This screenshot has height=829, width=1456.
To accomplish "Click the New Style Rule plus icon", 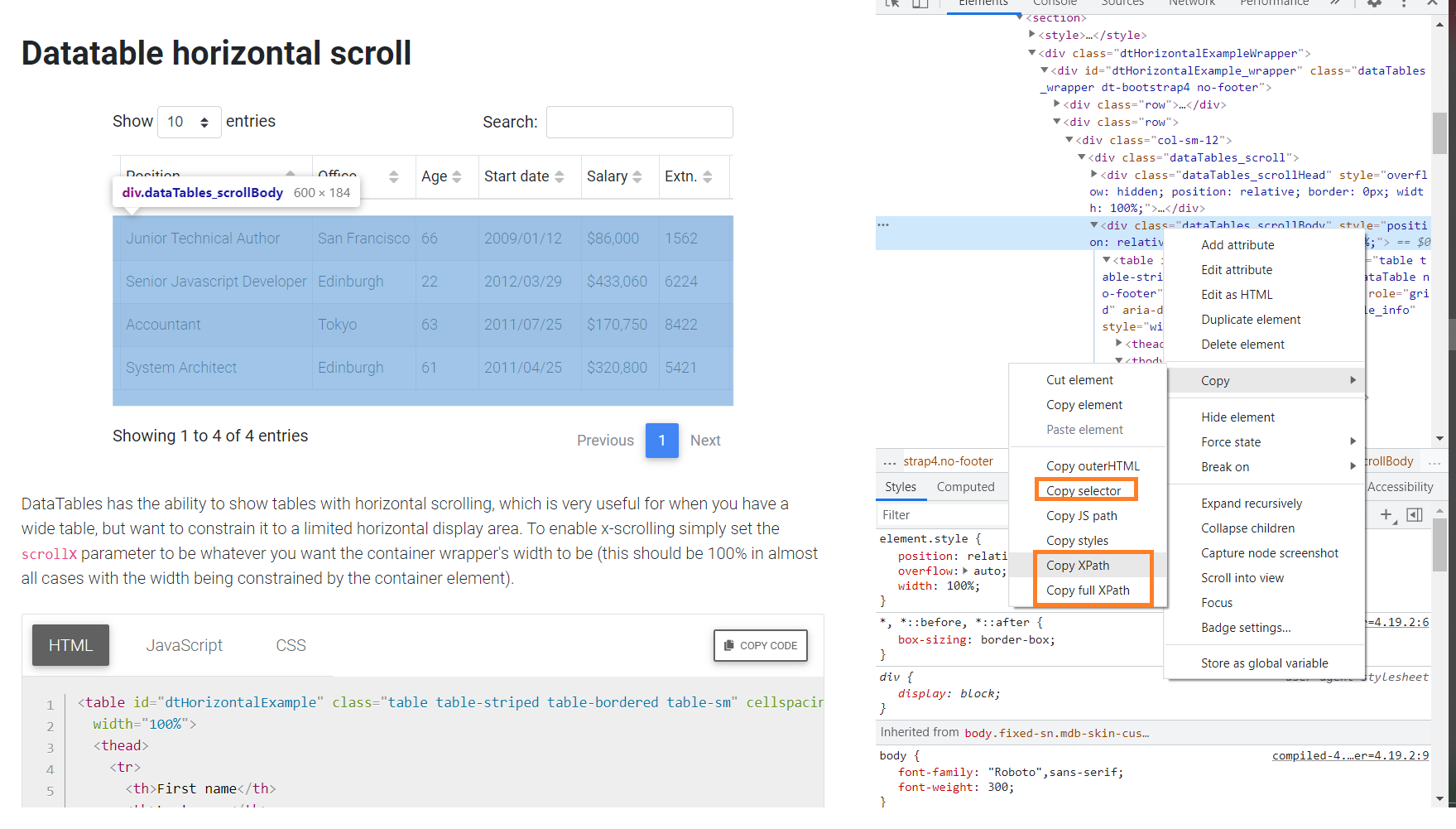I will (x=1386, y=515).
